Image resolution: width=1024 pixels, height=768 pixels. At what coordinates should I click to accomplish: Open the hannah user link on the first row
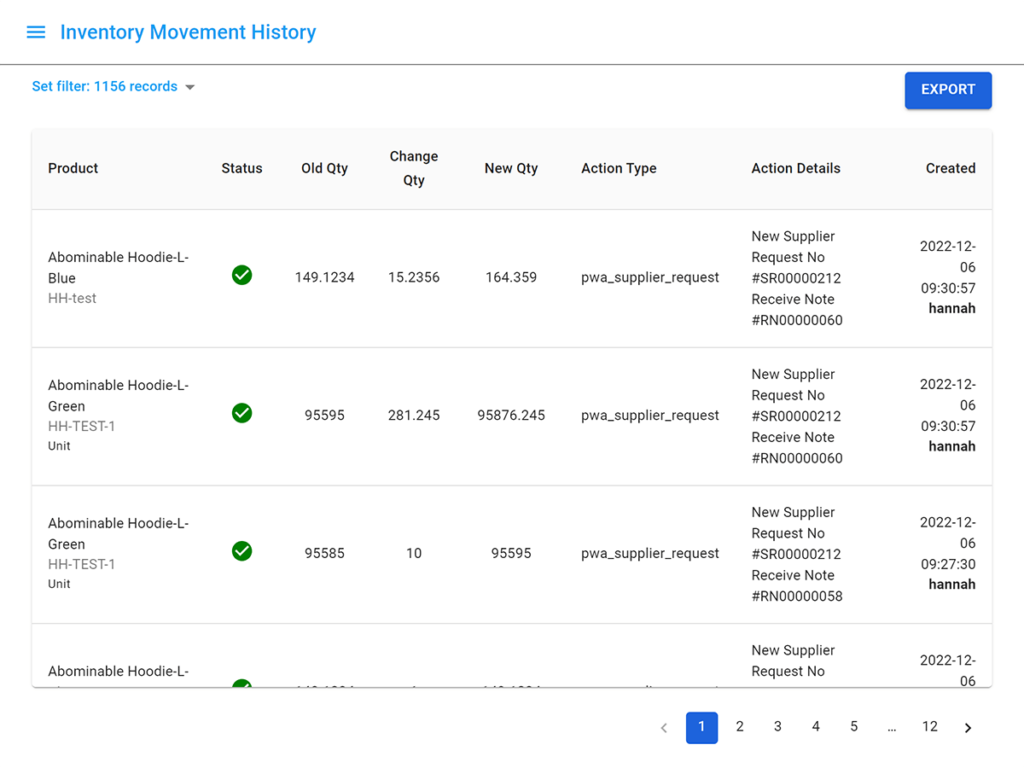[x=951, y=308]
